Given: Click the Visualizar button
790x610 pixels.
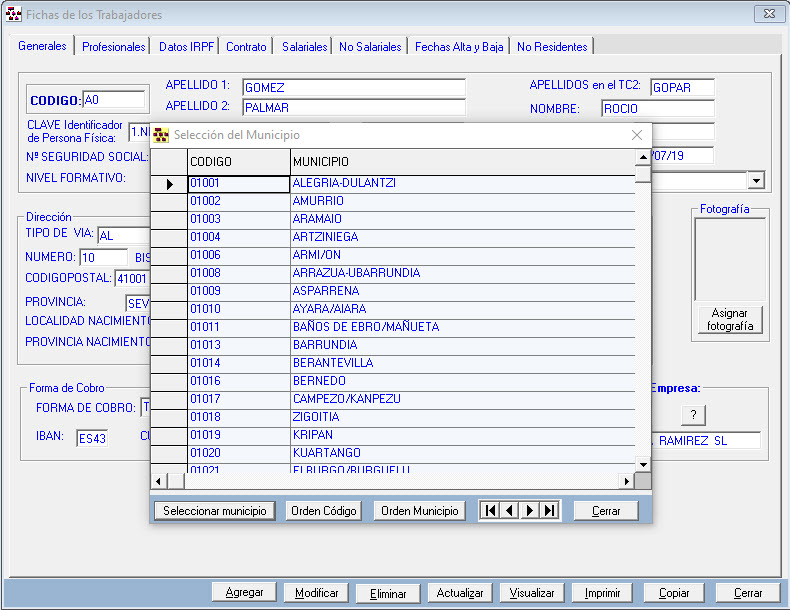Looking at the screenshot, I should tap(532, 593).
